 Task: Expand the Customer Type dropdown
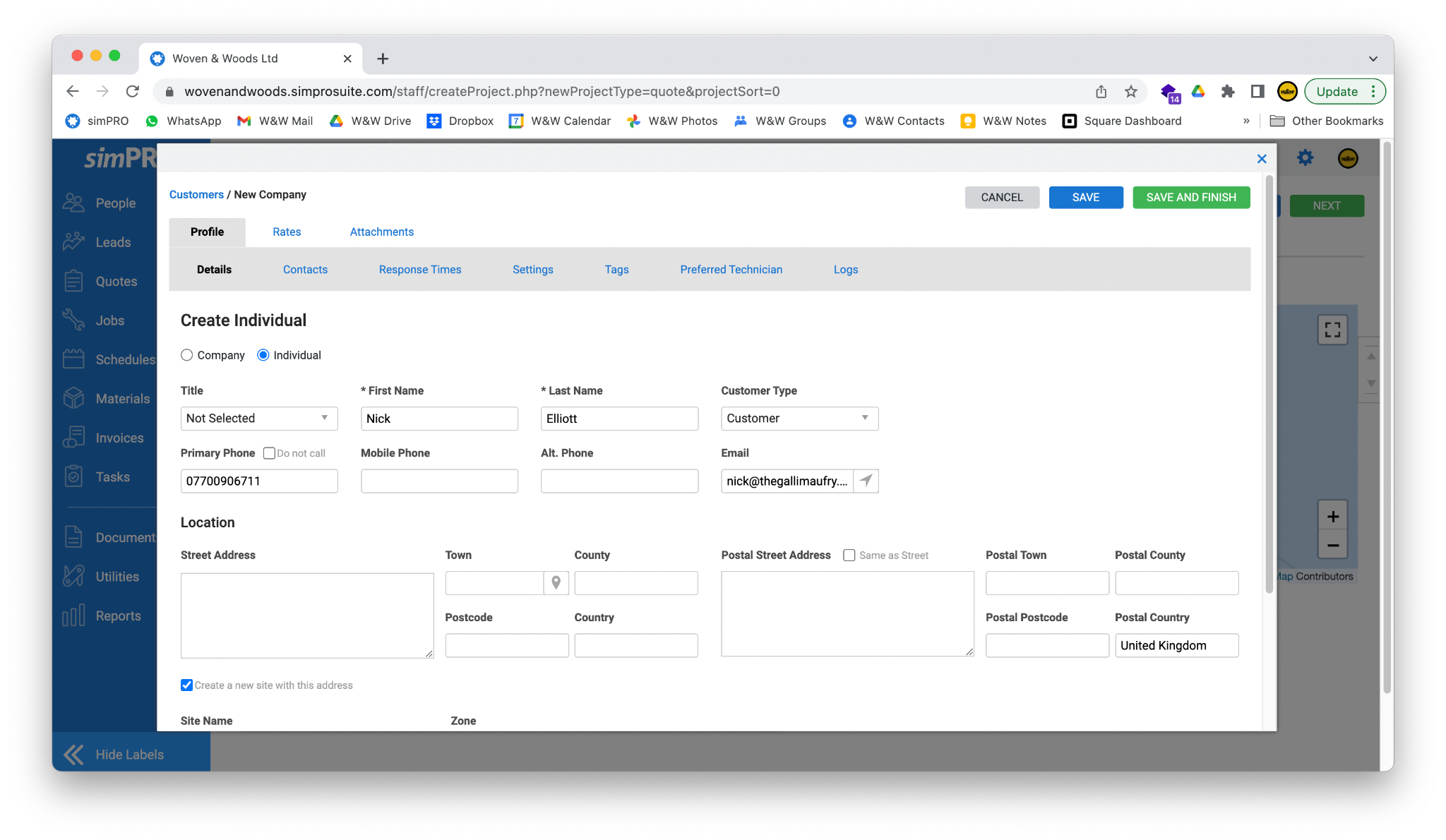[799, 419]
